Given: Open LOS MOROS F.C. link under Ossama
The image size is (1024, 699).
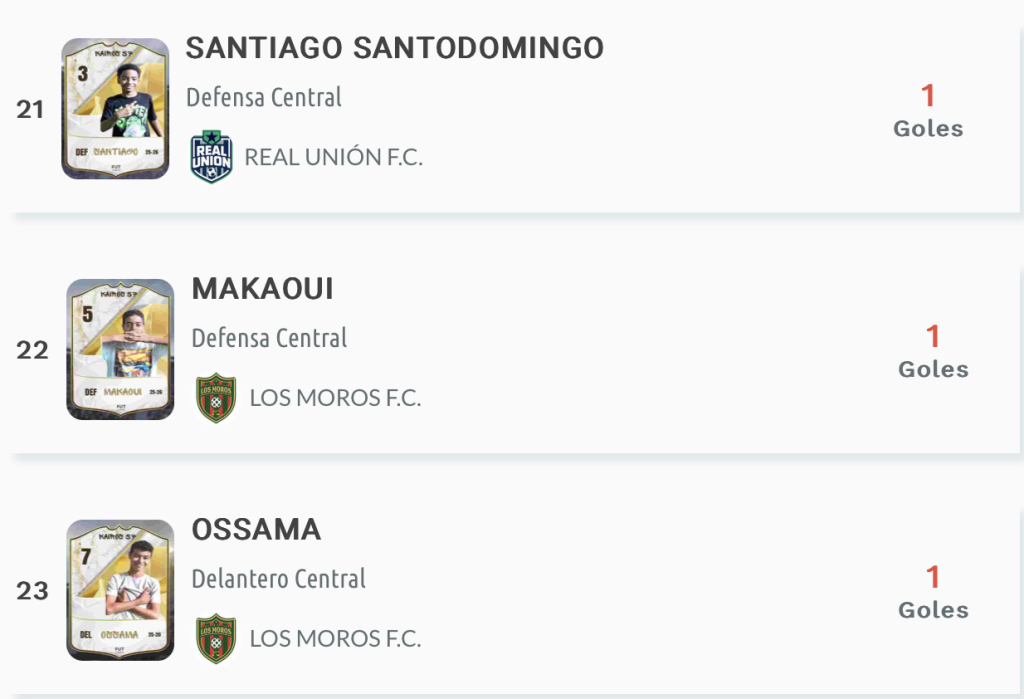Looking at the screenshot, I should [x=336, y=639].
